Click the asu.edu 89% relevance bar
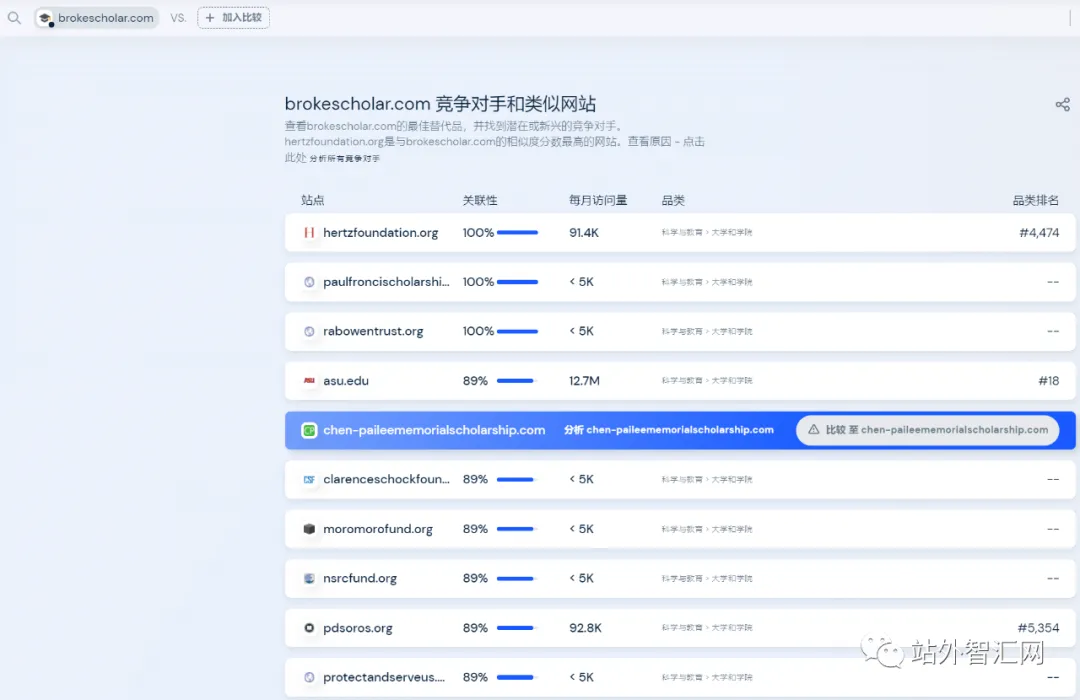The image size is (1080, 700). pyautogui.click(x=515, y=380)
